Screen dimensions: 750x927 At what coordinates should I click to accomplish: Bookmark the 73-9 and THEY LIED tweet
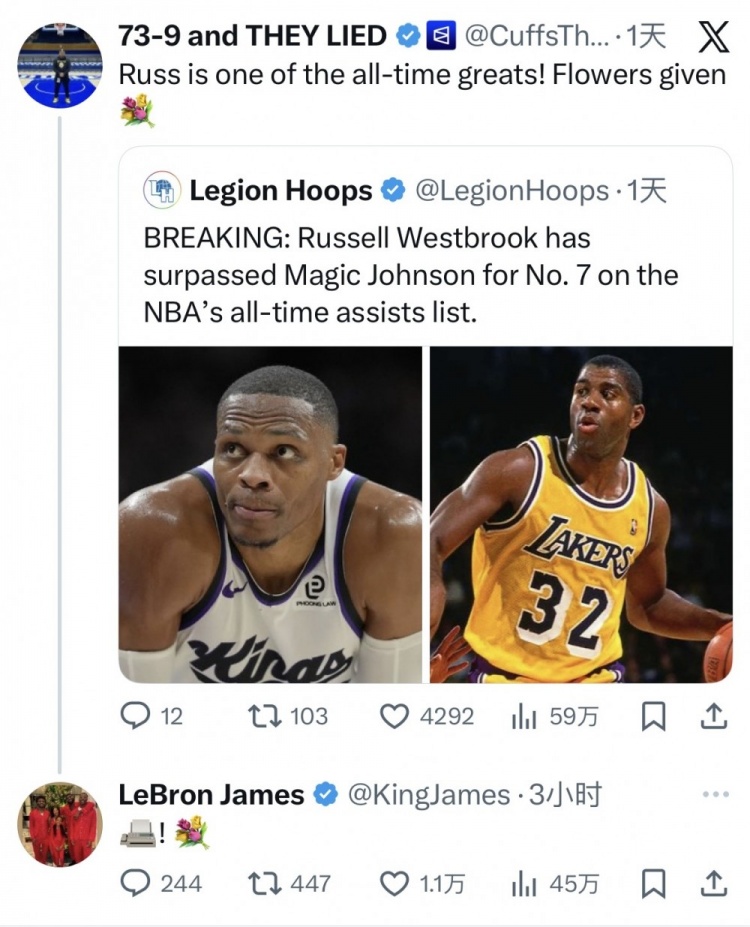pyautogui.click(x=653, y=716)
